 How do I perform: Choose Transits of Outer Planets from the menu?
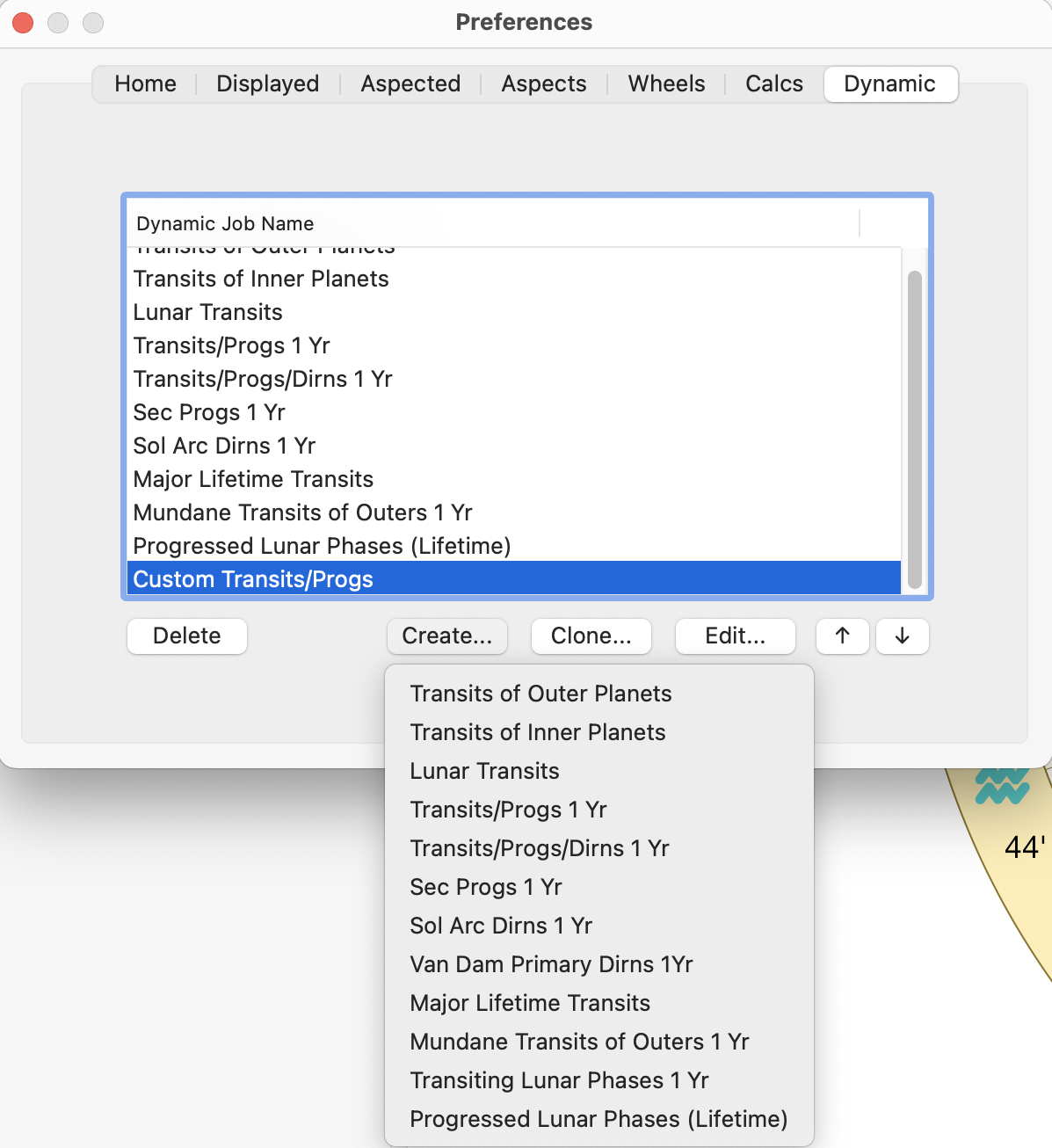541,694
